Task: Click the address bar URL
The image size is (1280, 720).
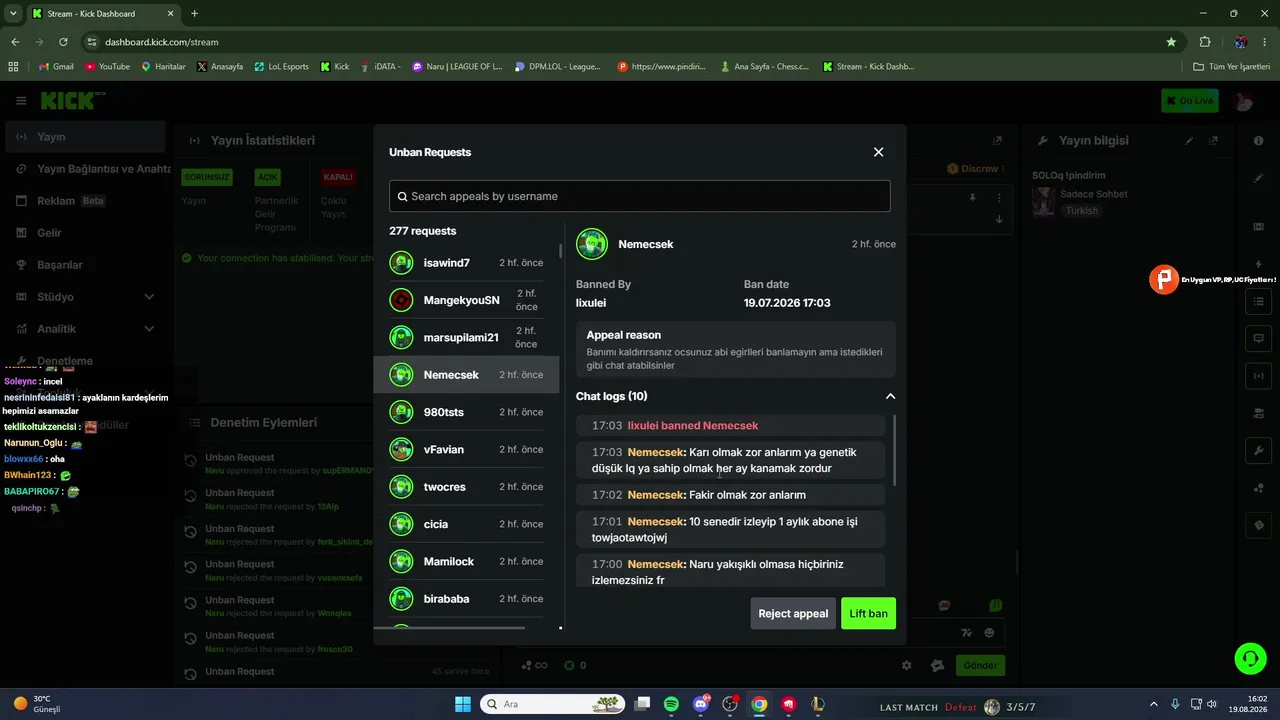Action: (x=161, y=42)
